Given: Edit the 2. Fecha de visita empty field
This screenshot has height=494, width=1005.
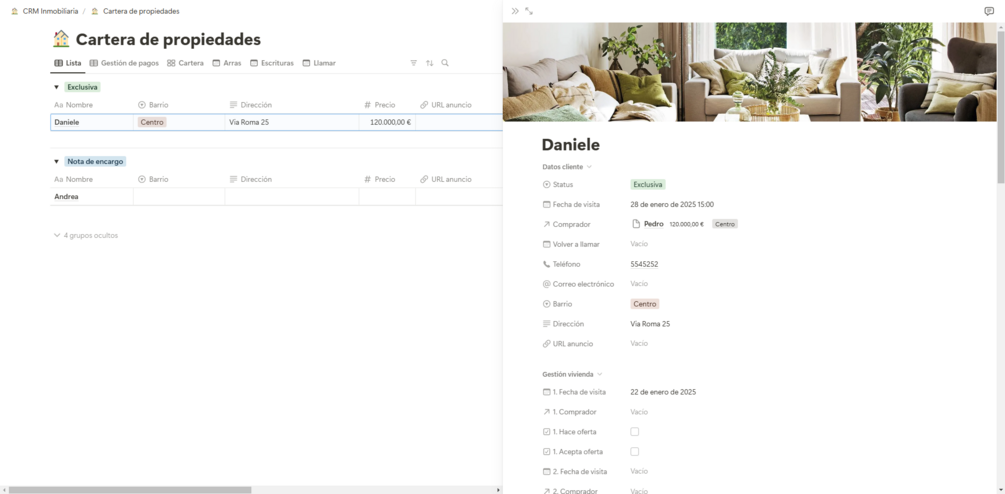Looking at the screenshot, I should click(639, 472).
